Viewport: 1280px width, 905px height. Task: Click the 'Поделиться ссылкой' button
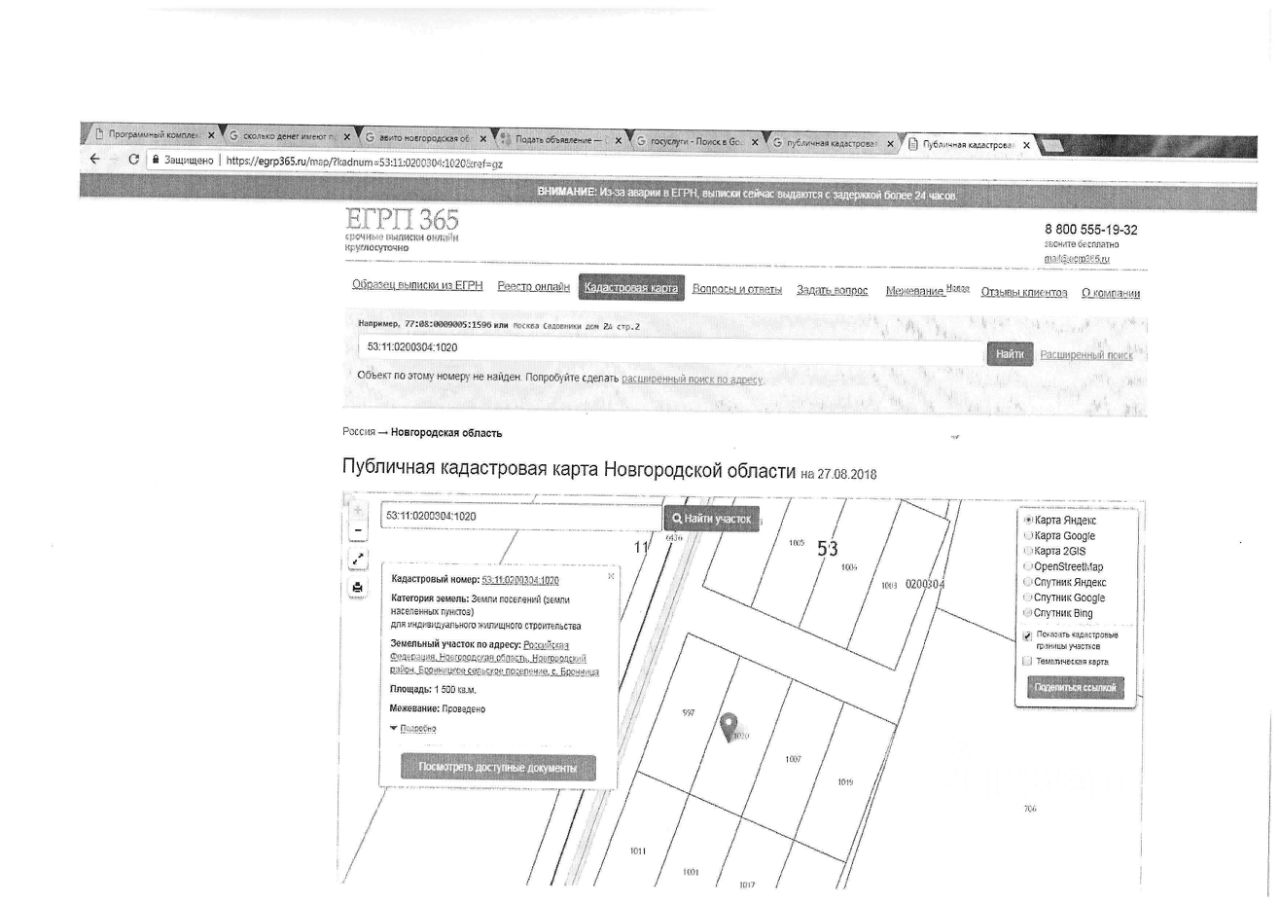(x=1074, y=688)
